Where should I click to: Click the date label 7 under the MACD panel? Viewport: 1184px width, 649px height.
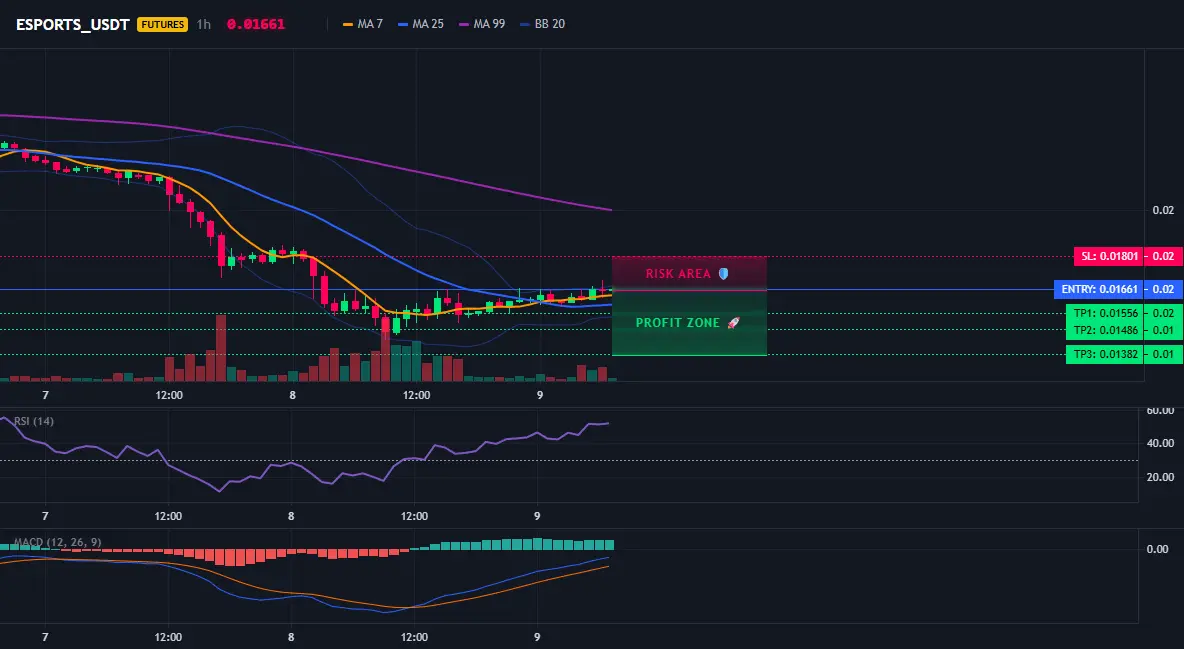coord(45,637)
